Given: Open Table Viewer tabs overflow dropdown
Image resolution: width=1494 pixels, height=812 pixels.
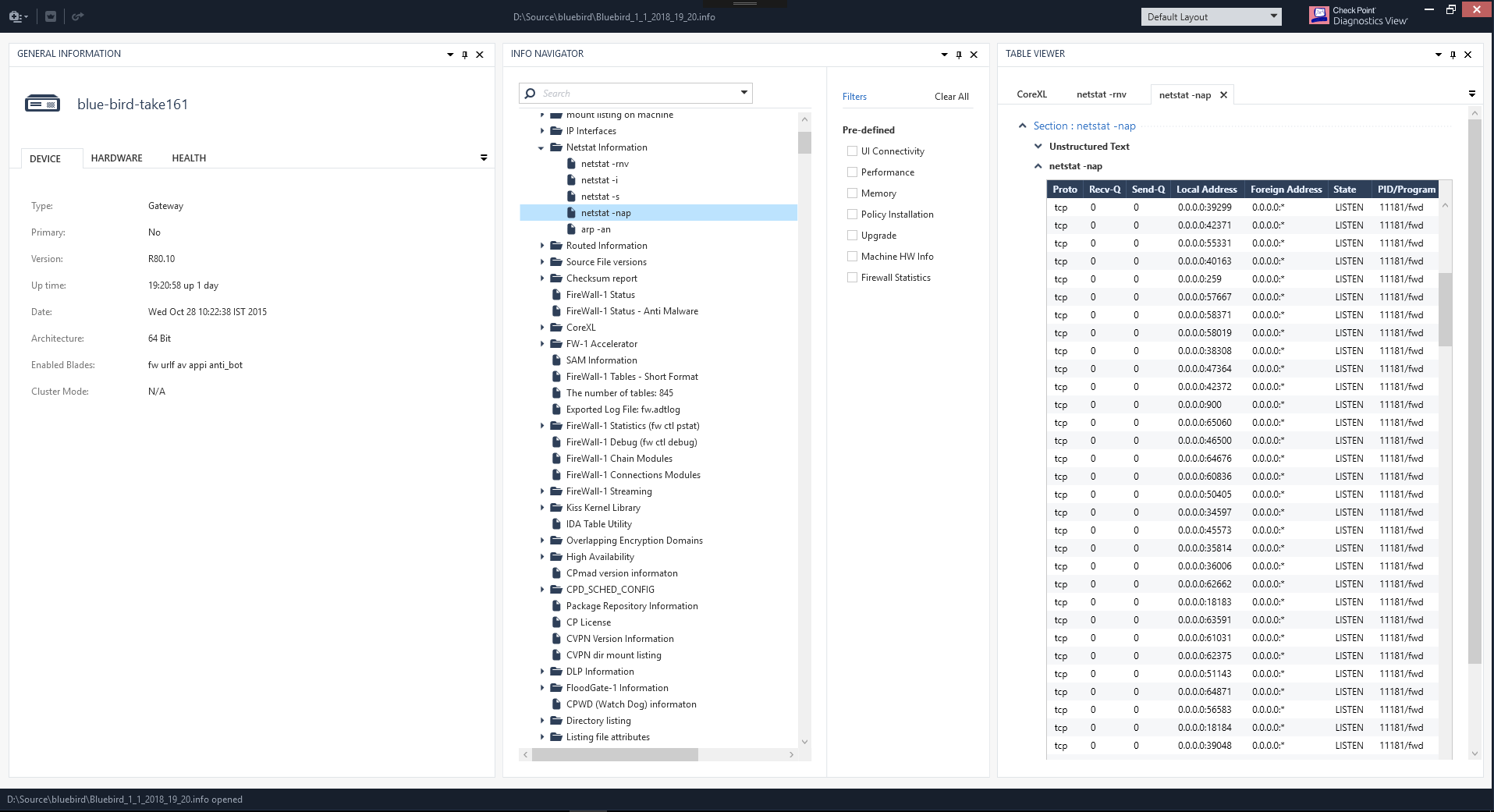Looking at the screenshot, I should tap(1472, 94).
